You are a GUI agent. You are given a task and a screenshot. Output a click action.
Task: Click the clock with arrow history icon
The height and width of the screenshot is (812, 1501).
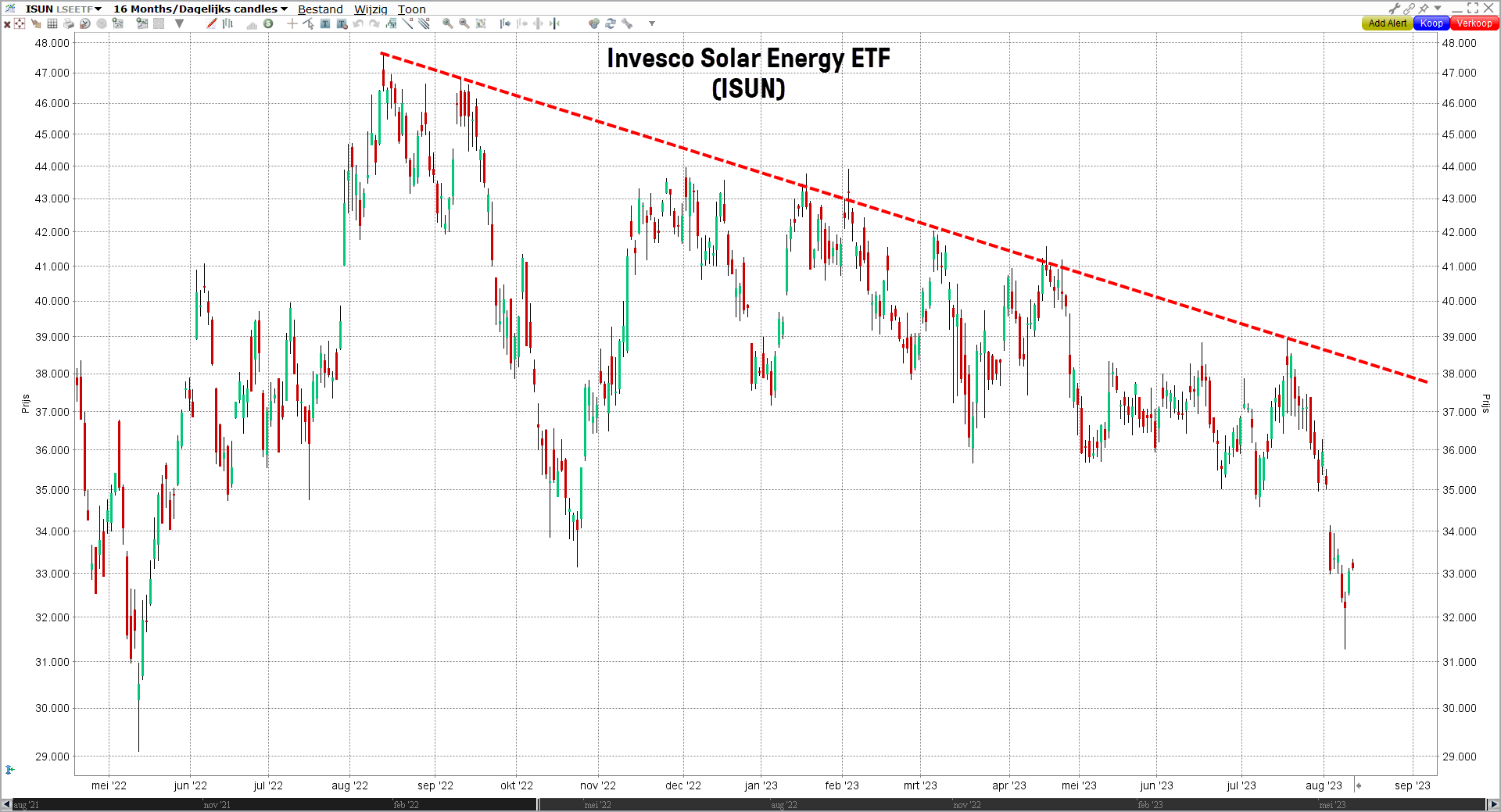click(85, 23)
